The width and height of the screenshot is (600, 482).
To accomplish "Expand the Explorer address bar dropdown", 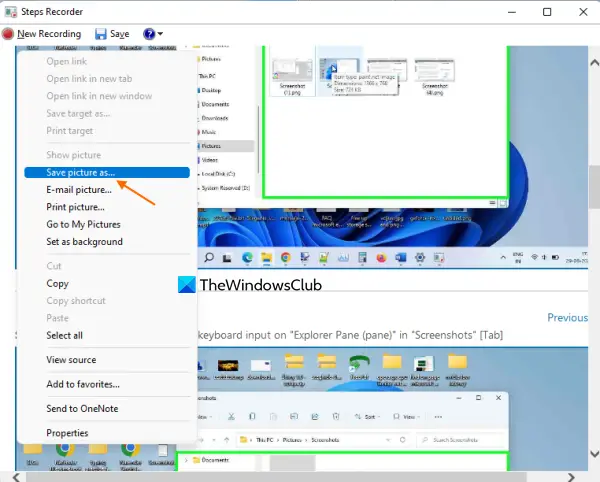I will click(x=388, y=440).
